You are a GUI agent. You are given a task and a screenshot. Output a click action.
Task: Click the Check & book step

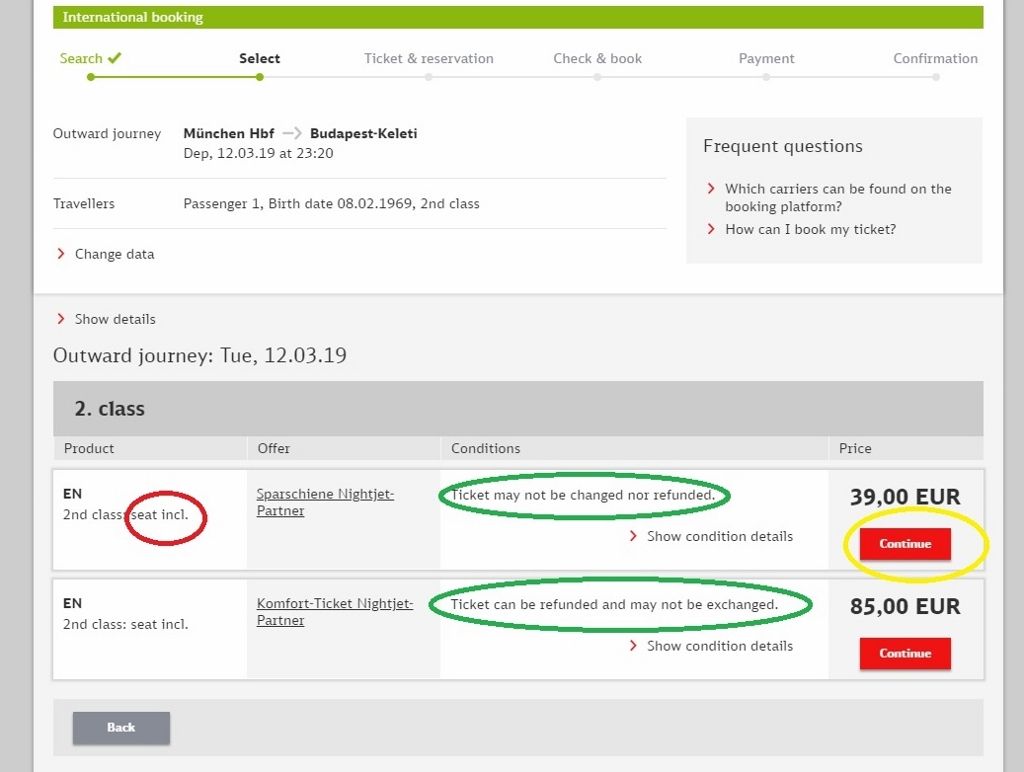pos(598,58)
